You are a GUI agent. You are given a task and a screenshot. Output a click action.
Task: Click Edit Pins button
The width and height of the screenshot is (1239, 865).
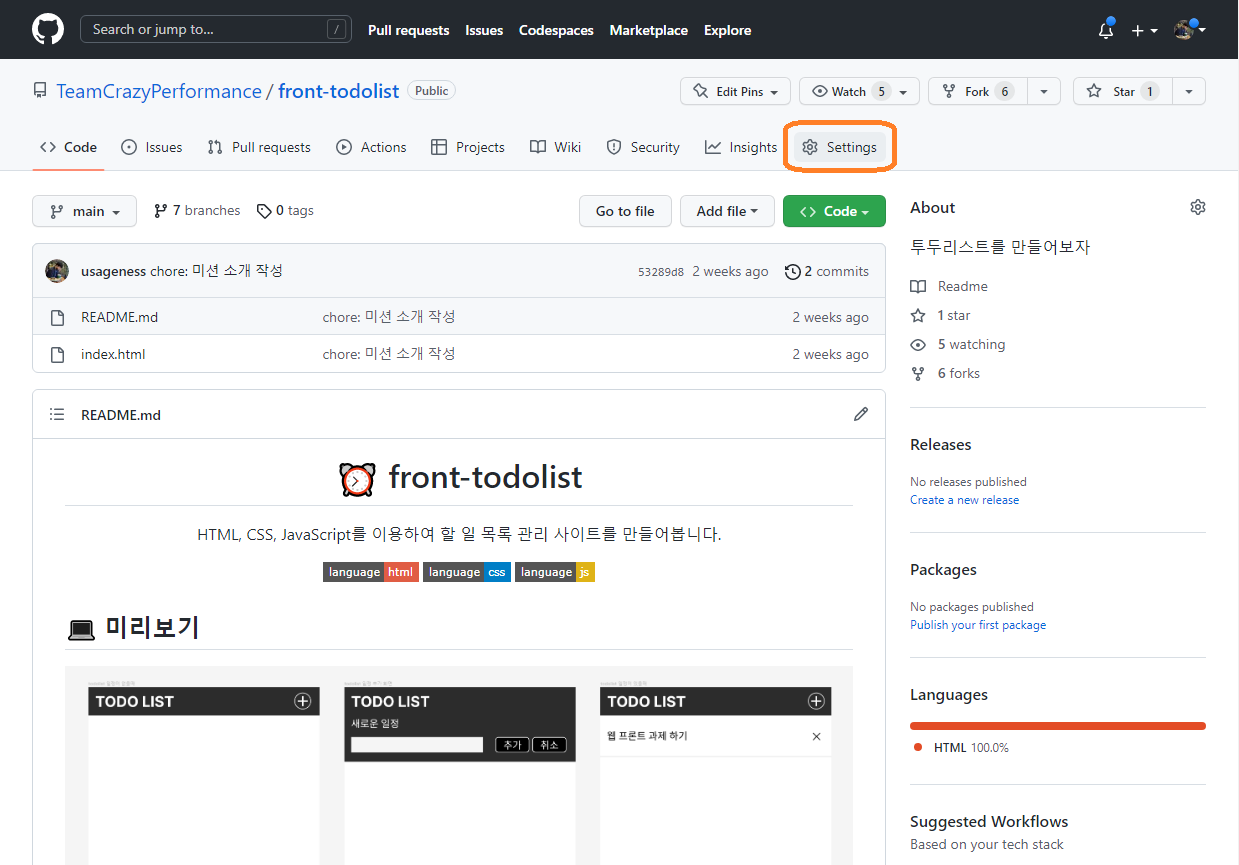point(735,91)
